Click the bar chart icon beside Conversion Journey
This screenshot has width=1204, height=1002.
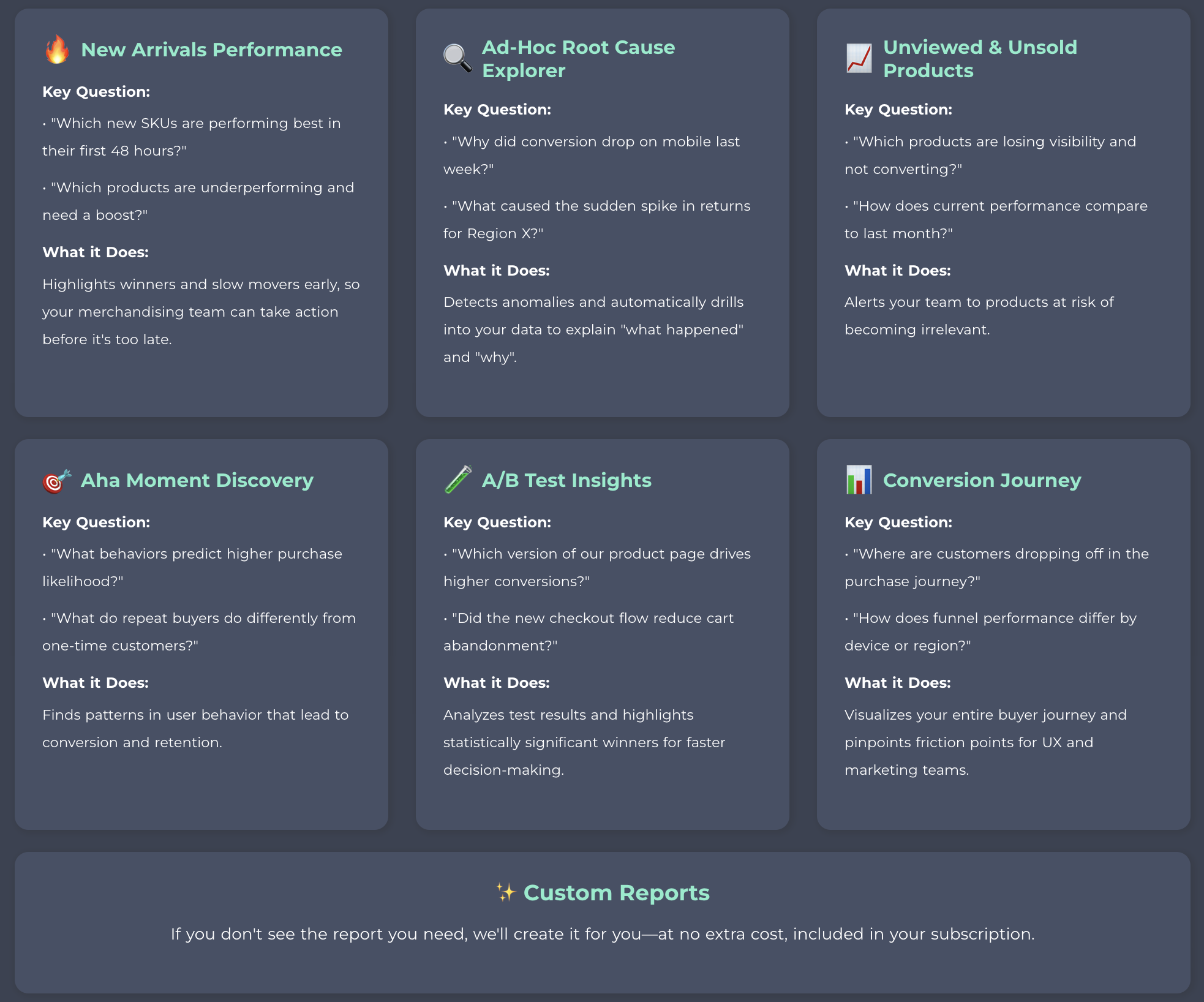[859, 480]
